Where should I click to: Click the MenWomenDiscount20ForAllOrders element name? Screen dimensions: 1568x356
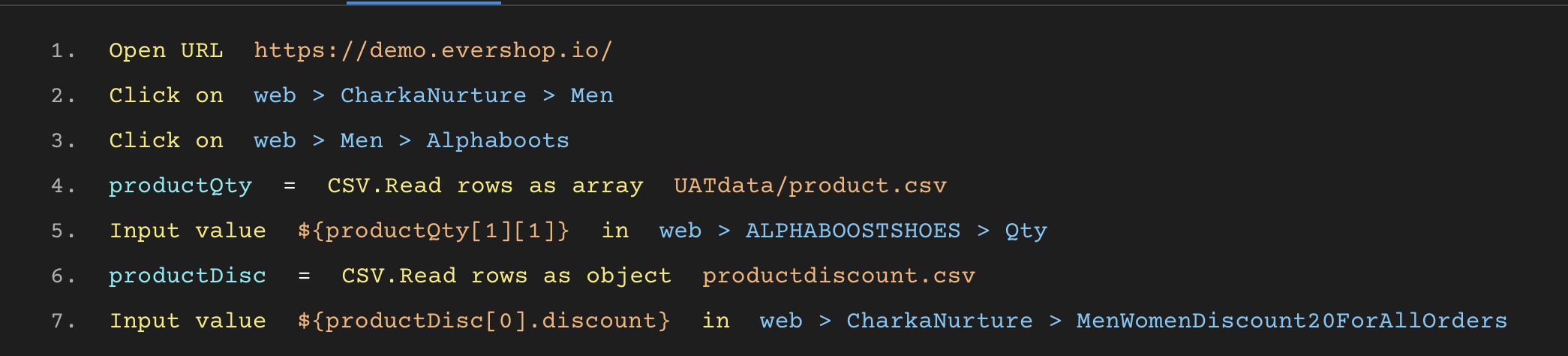pyautogui.click(x=1291, y=321)
